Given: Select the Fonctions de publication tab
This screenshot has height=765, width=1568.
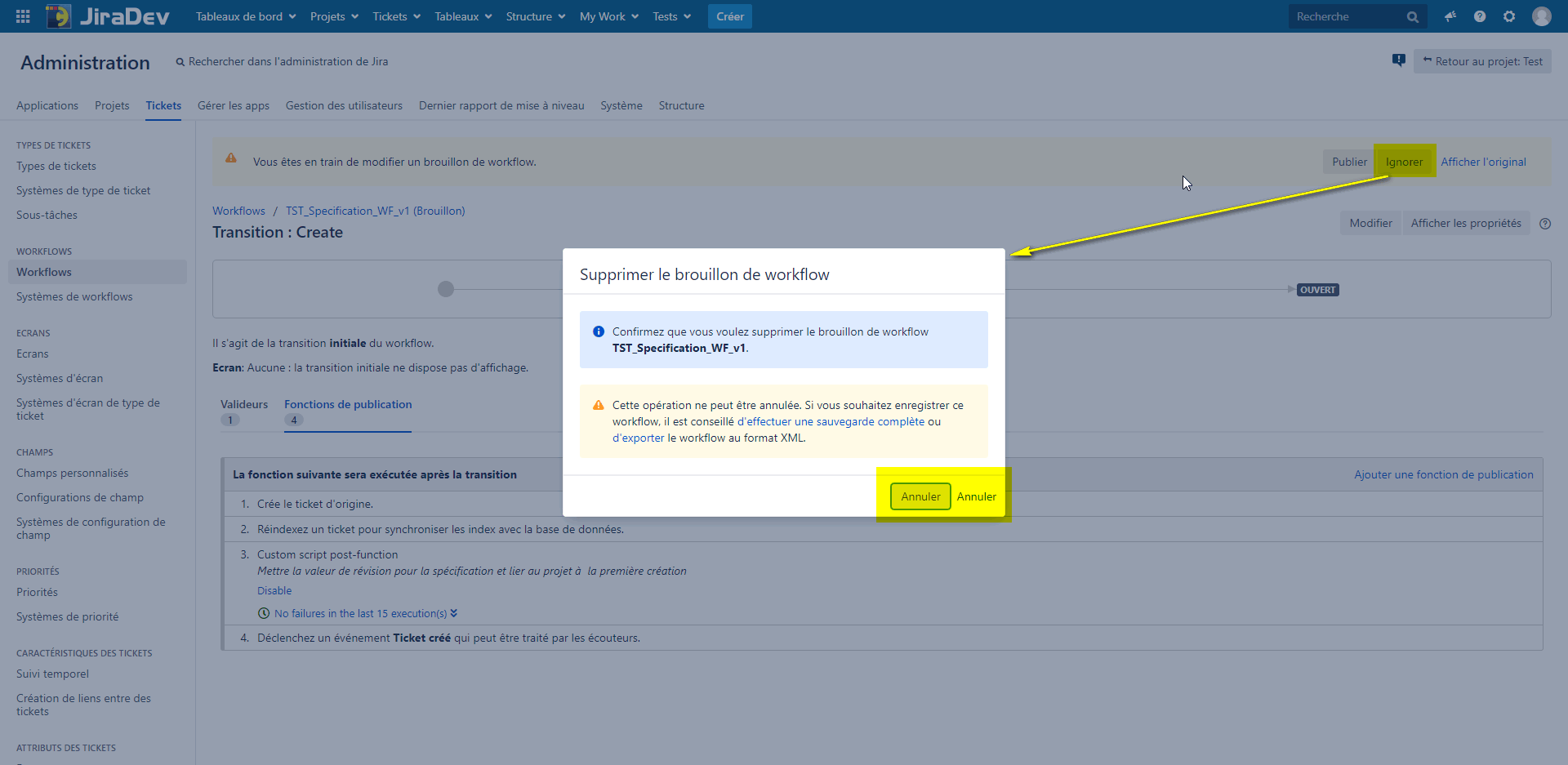Looking at the screenshot, I should coord(348,411).
